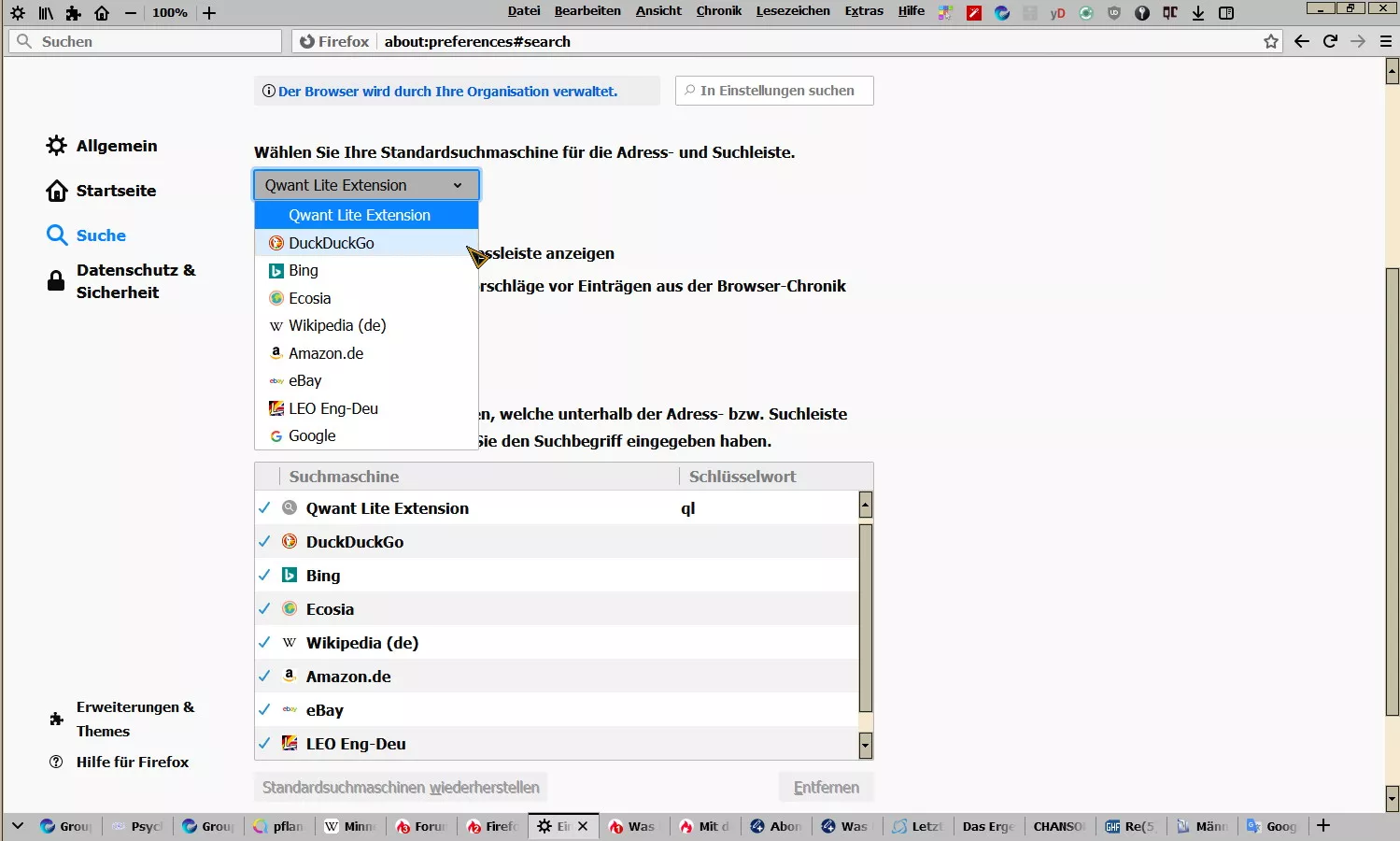Screen dimensions: 1400x841
Task: Uncheck the eBay engine checkmark
Action: 264,710
